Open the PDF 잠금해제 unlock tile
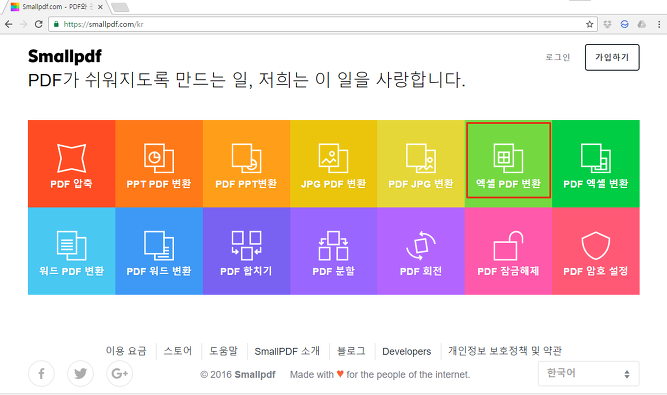Screen dimensions: 667x395 pyautogui.click(x=508, y=251)
